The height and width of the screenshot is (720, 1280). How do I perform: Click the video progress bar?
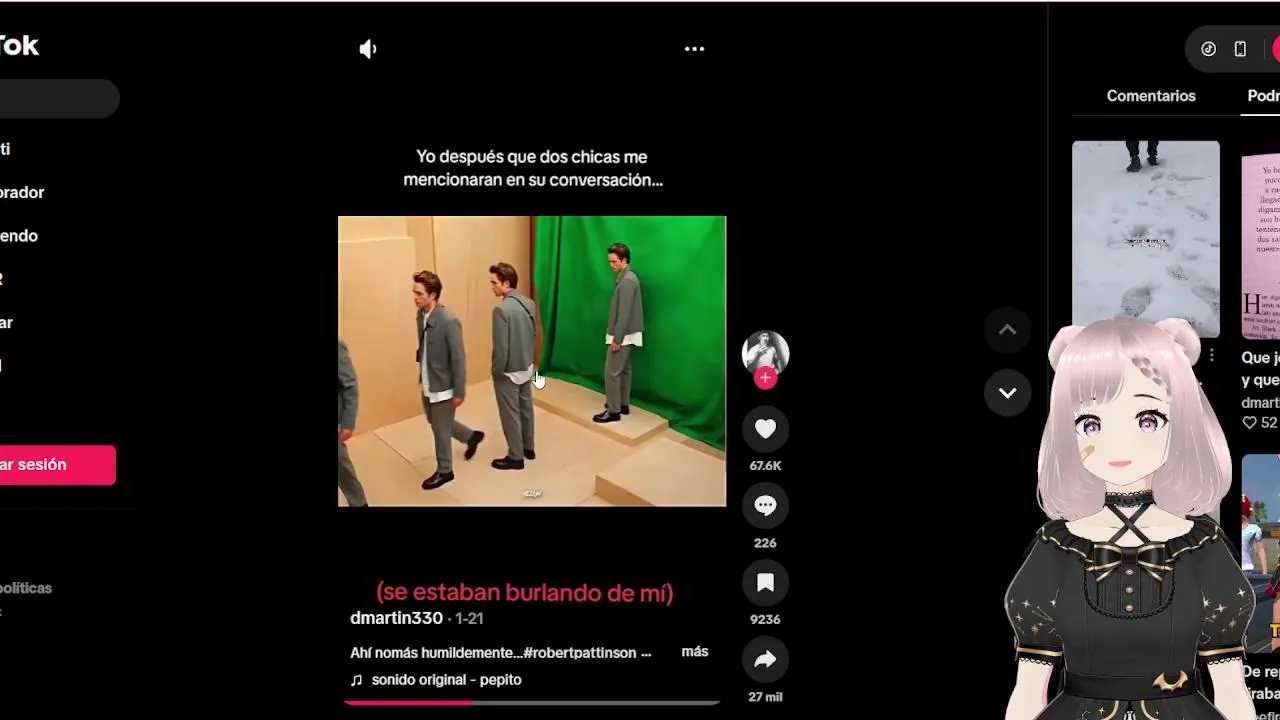532,703
